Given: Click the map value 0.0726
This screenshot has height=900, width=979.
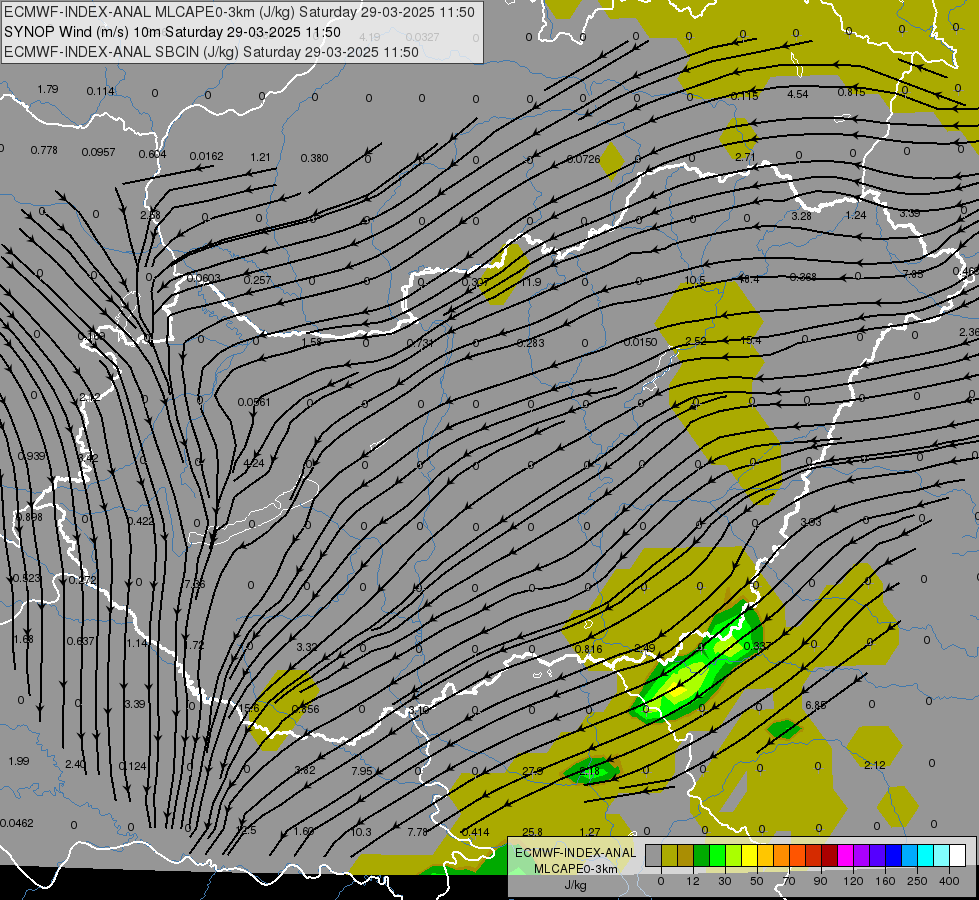Looking at the screenshot, I should point(583,160).
